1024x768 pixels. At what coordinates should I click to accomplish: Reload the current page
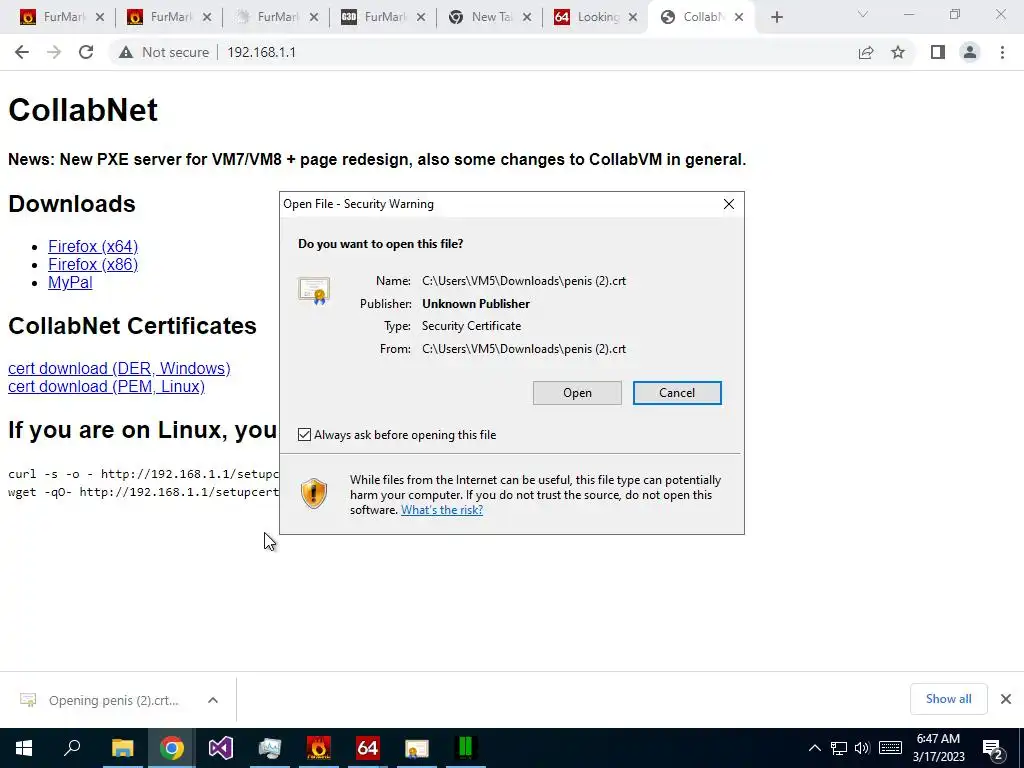point(86,52)
